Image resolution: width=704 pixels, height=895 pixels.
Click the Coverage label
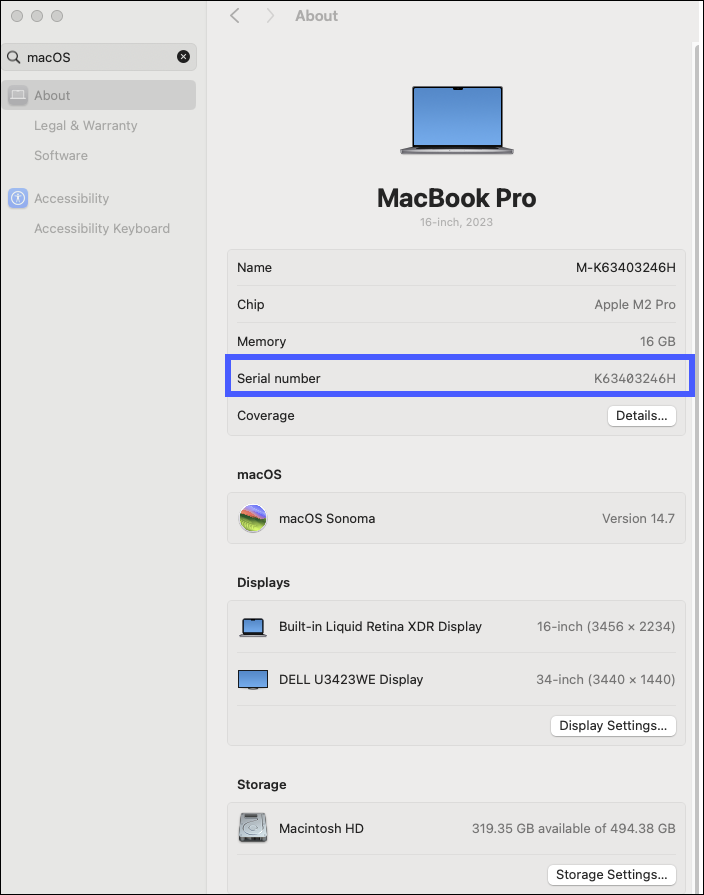266,416
